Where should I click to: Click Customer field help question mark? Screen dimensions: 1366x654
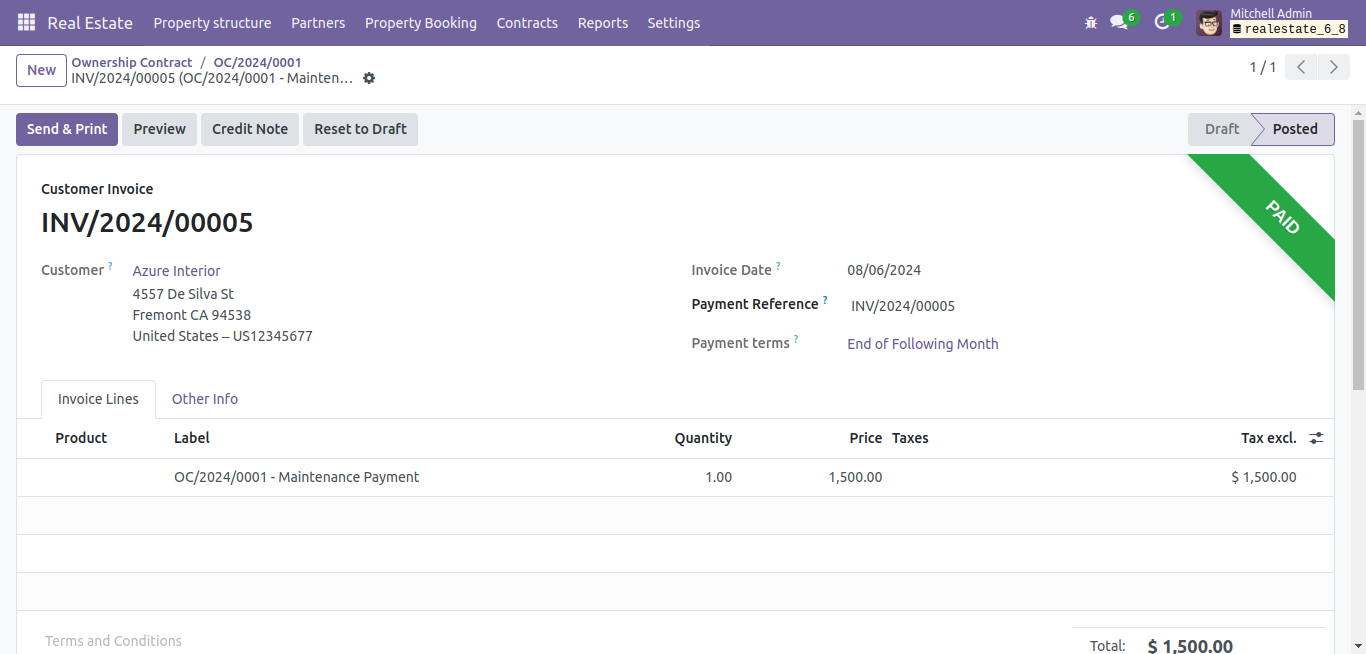tap(110, 267)
